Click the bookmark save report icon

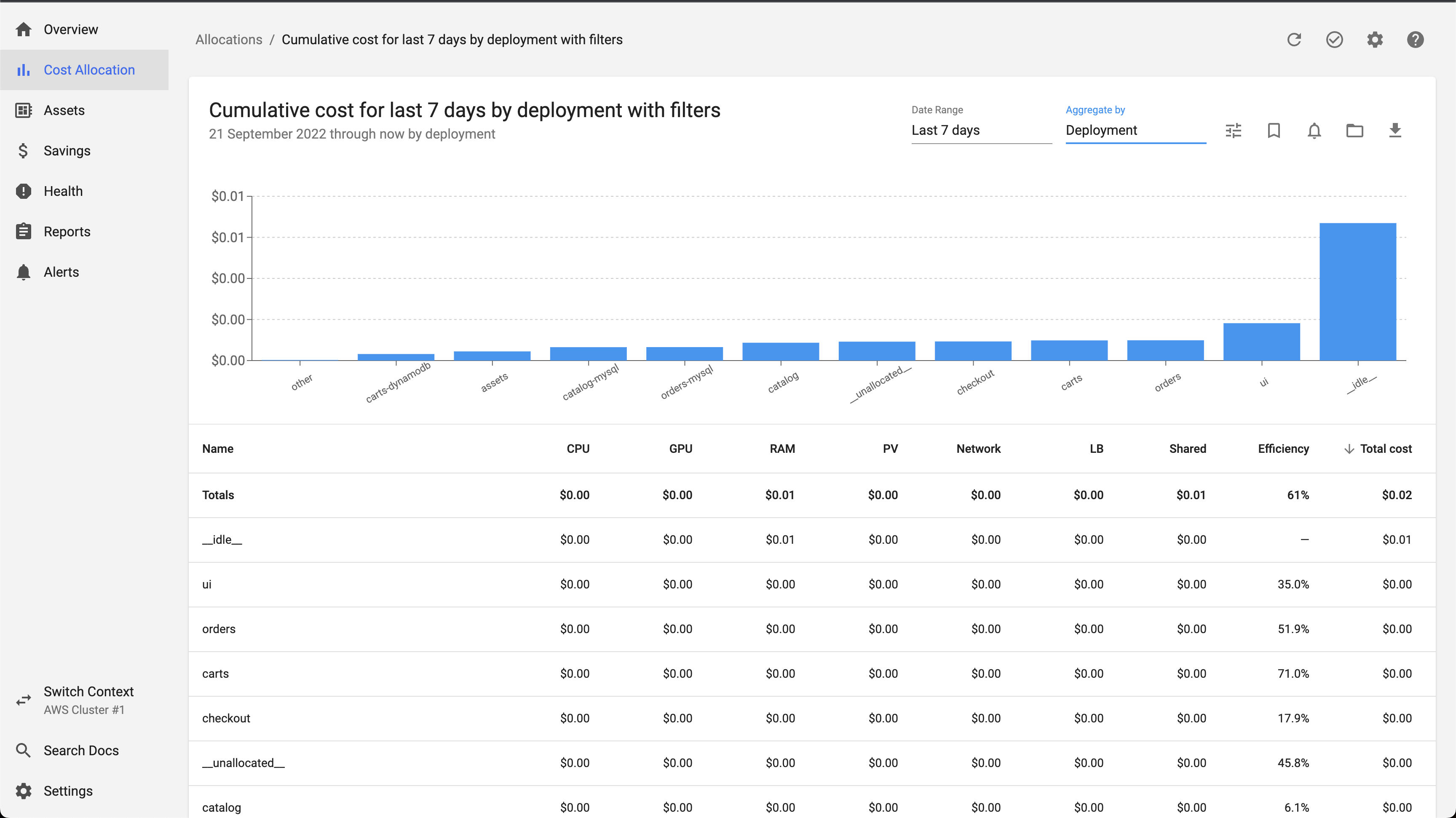[x=1274, y=131]
